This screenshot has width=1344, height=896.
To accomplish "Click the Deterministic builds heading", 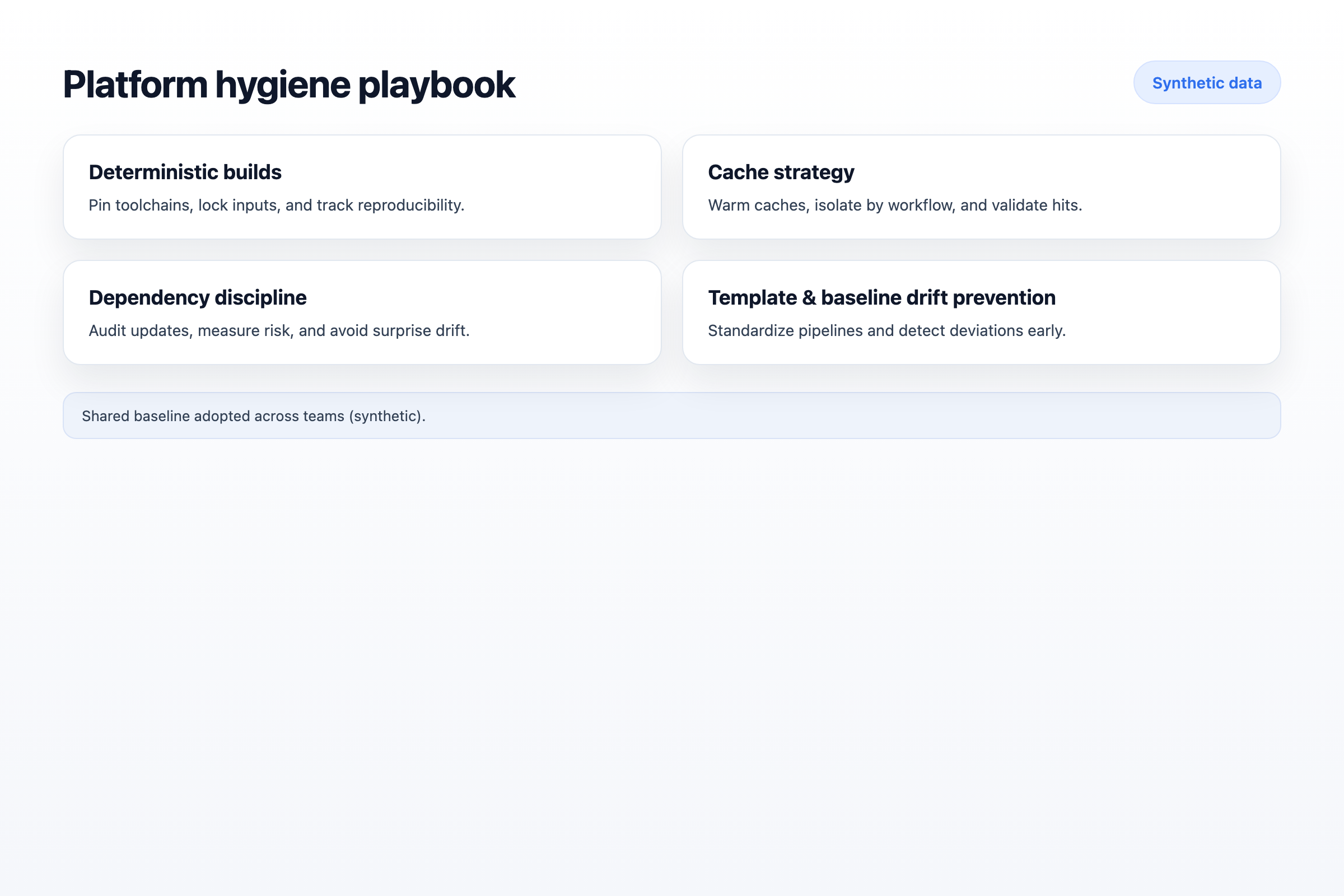I will click(x=185, y=172).
